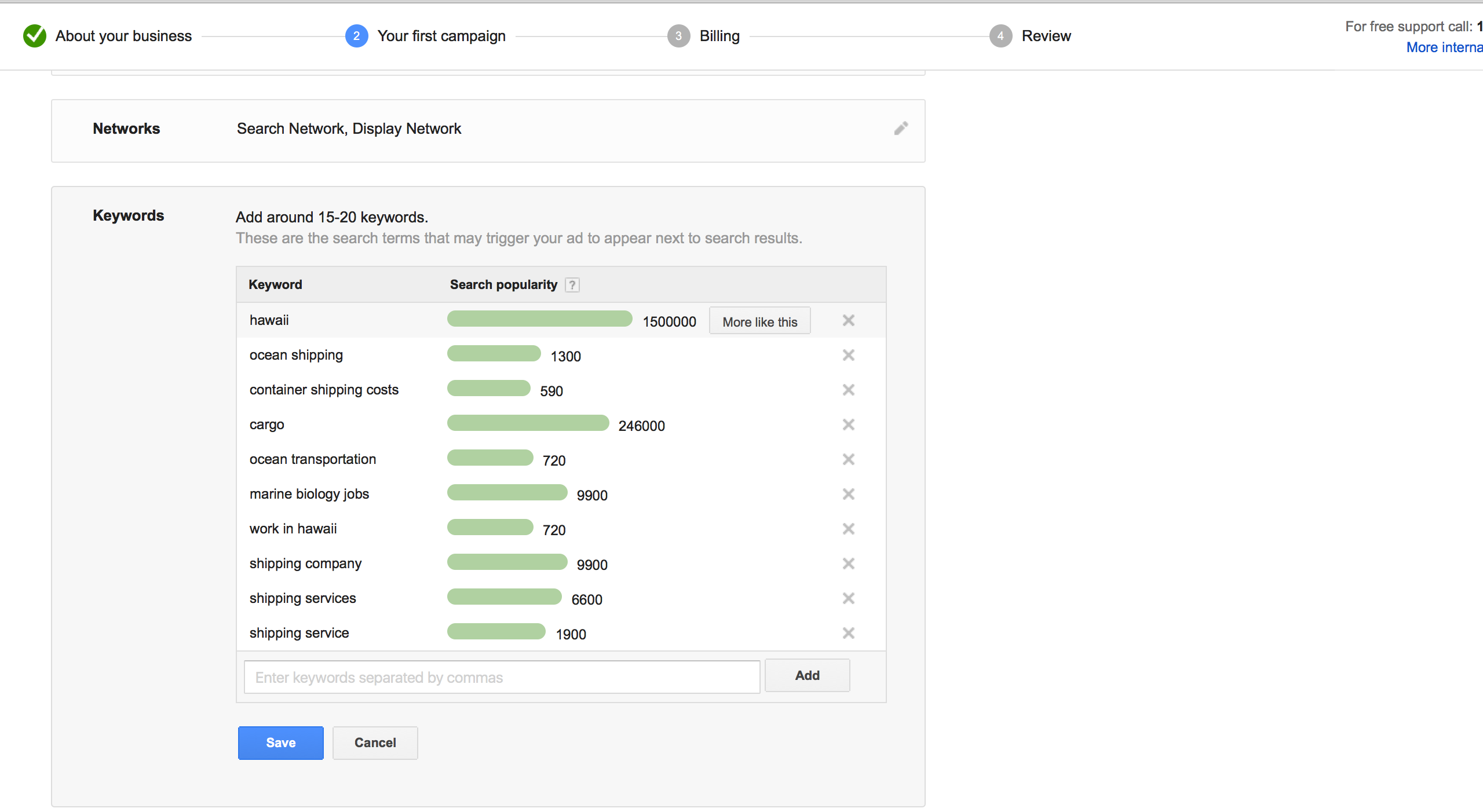
Task: Focus the keywords input field
Action: click(502, 677)
